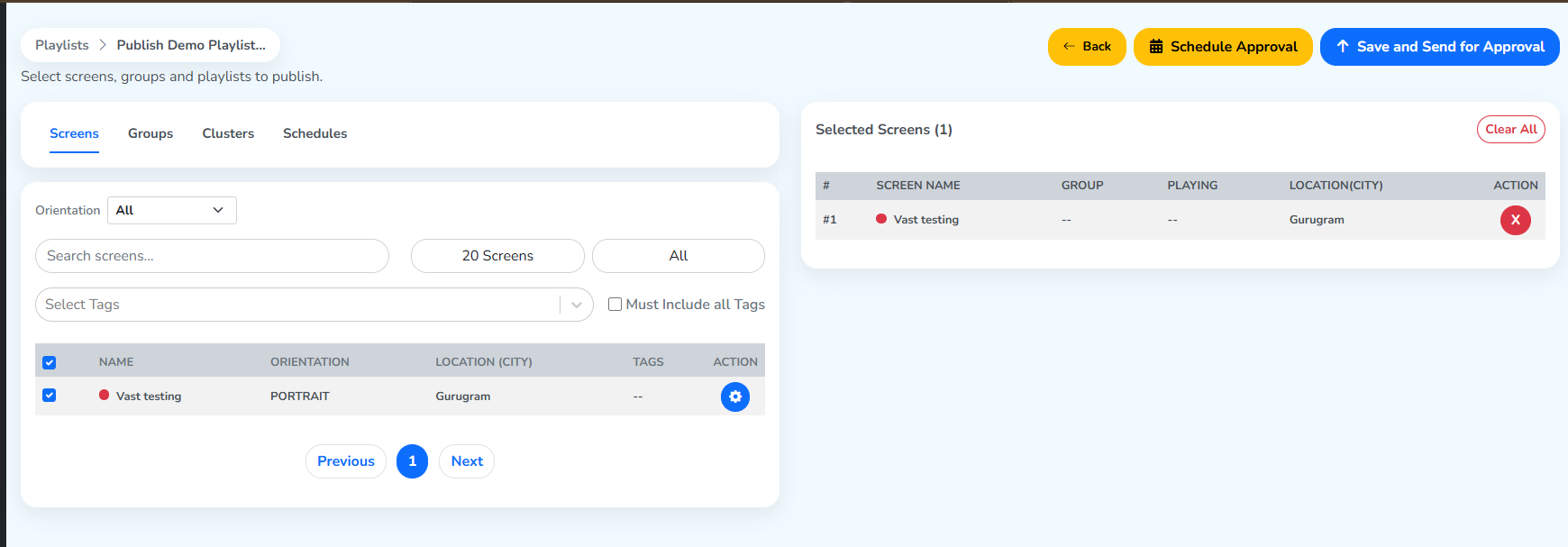Click Save and Send for Approval
This screenshot has width=1568, height=547.
(x=1439, y=47)
